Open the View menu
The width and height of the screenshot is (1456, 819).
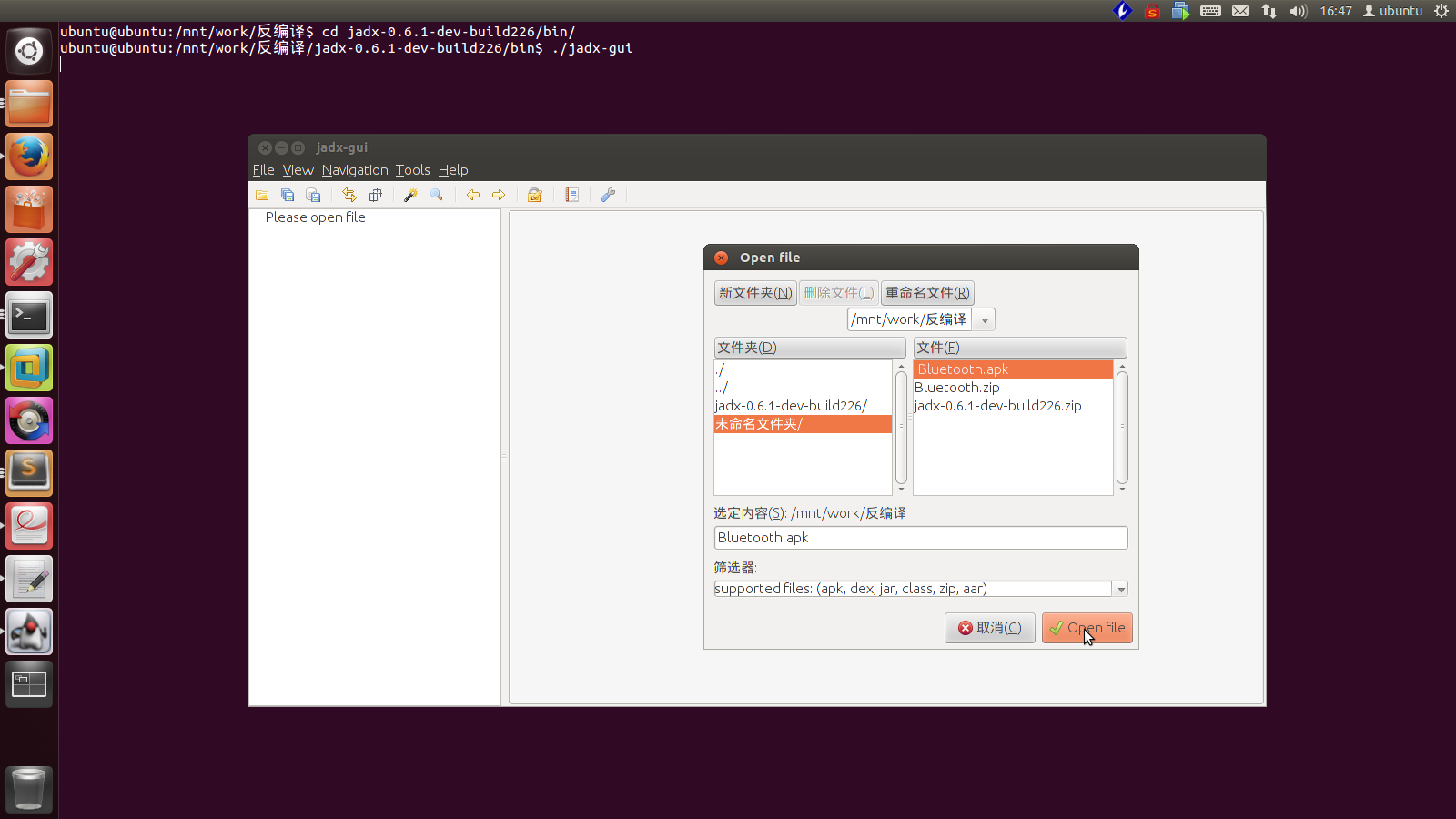click(298, 170)
